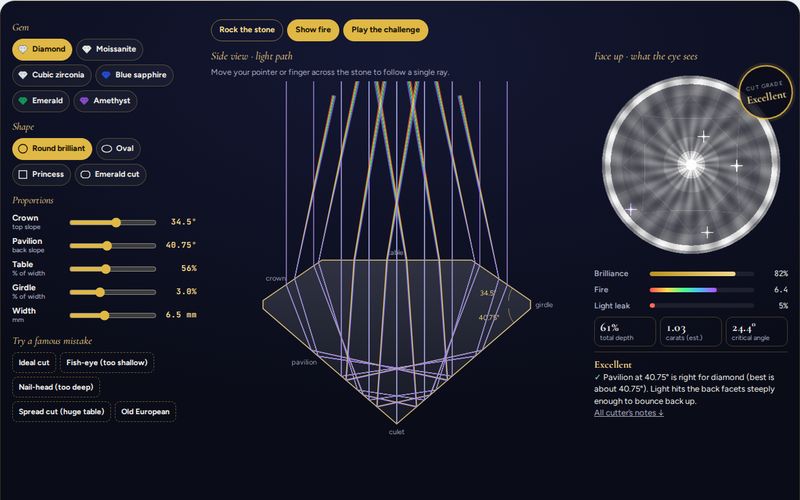Click the Girdle percent slider
This screenshot has height=500, width=800.
point(113,292)
